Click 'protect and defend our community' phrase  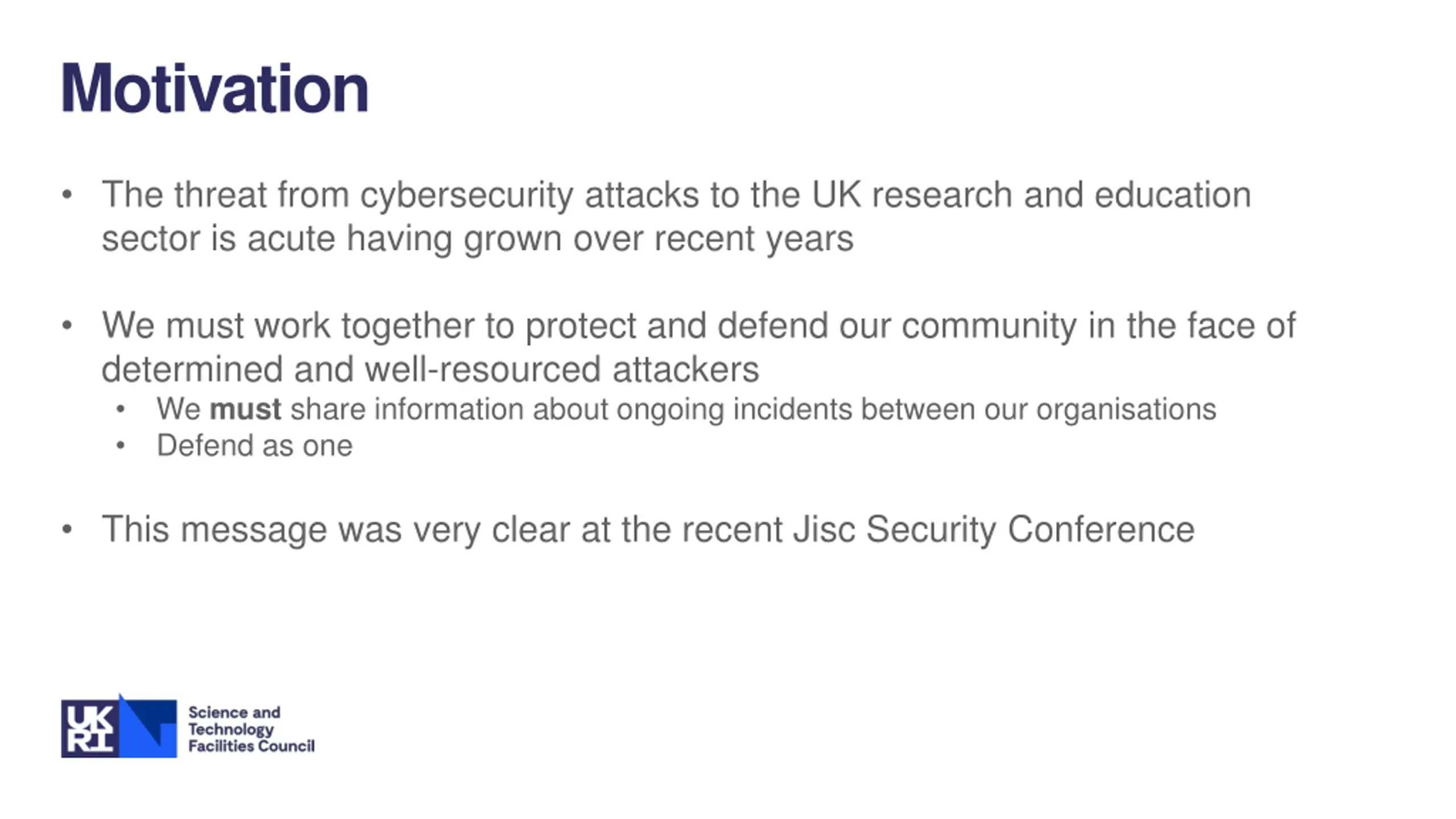801,327
